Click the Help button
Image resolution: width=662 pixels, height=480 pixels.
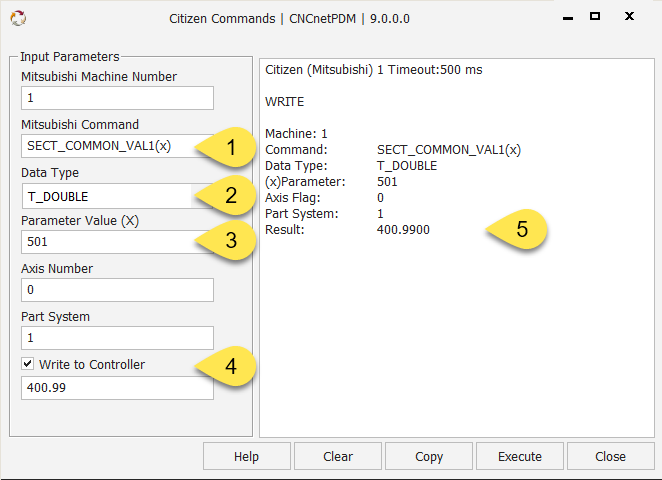(x=247, y=456)
